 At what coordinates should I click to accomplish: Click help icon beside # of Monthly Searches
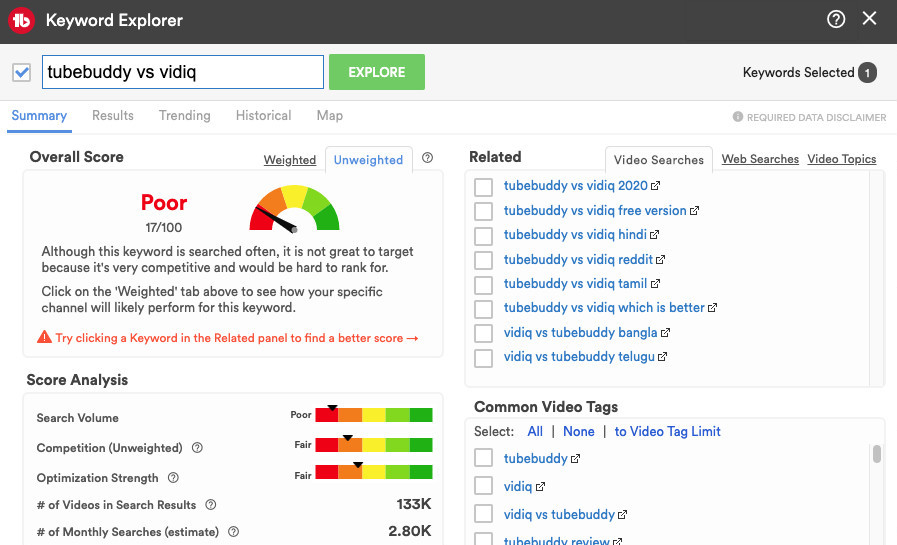click(x=233, y=531)
